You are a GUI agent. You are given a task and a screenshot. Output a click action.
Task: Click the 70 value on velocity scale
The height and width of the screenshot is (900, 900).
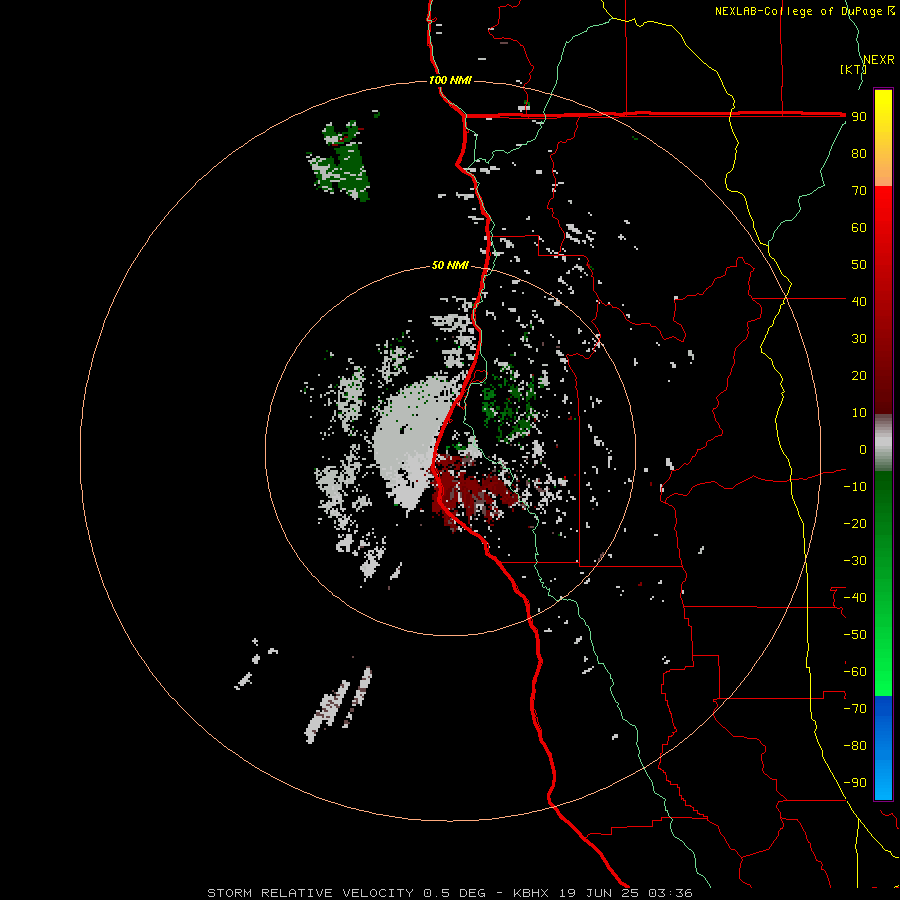(859, 191)
